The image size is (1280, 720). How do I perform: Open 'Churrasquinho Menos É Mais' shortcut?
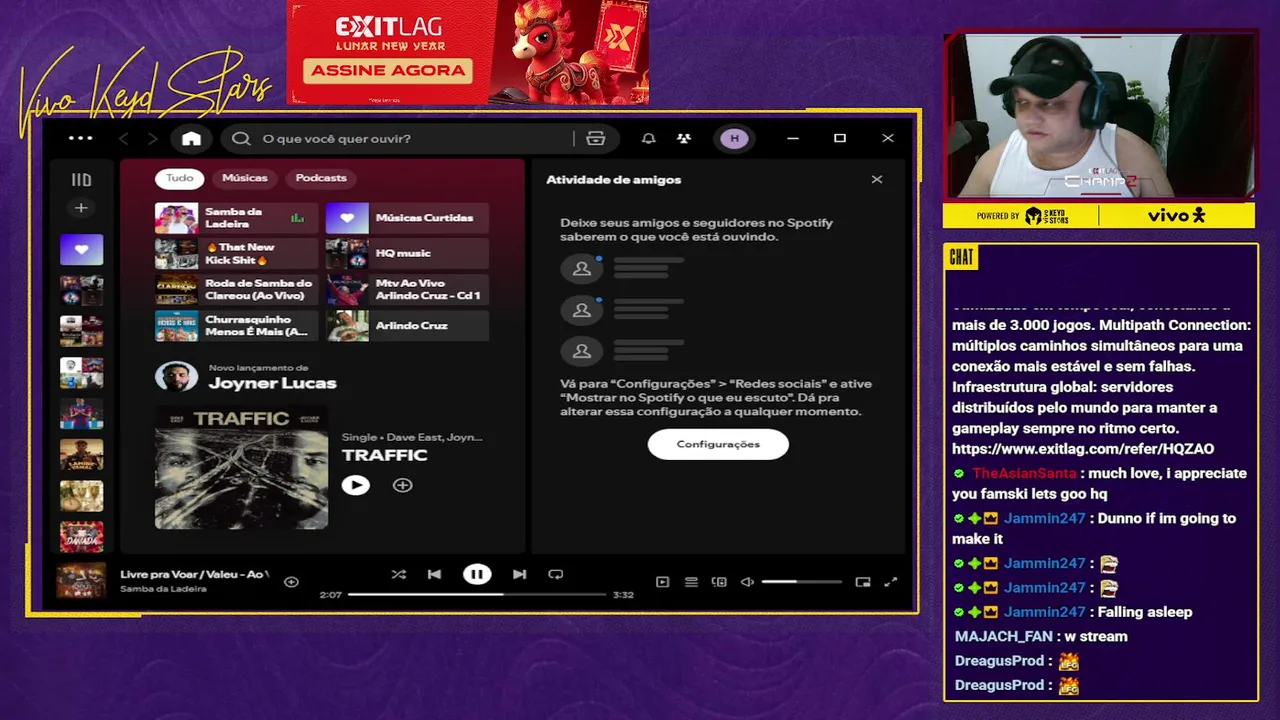point(236,326)
